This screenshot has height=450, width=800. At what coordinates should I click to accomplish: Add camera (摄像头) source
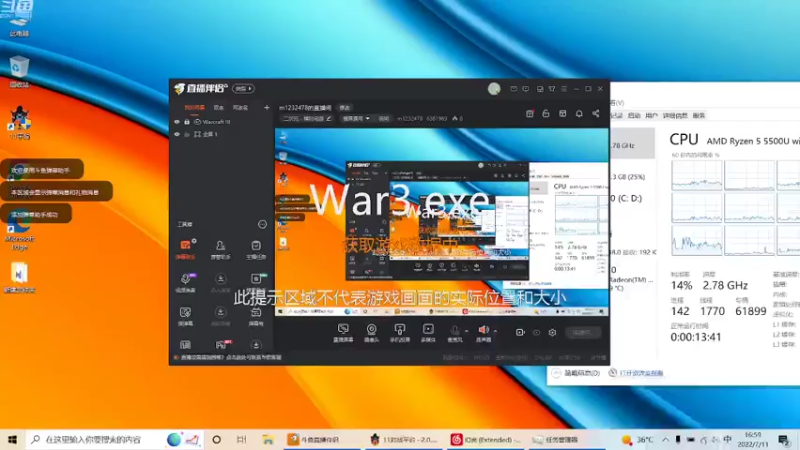click(371, 333)
